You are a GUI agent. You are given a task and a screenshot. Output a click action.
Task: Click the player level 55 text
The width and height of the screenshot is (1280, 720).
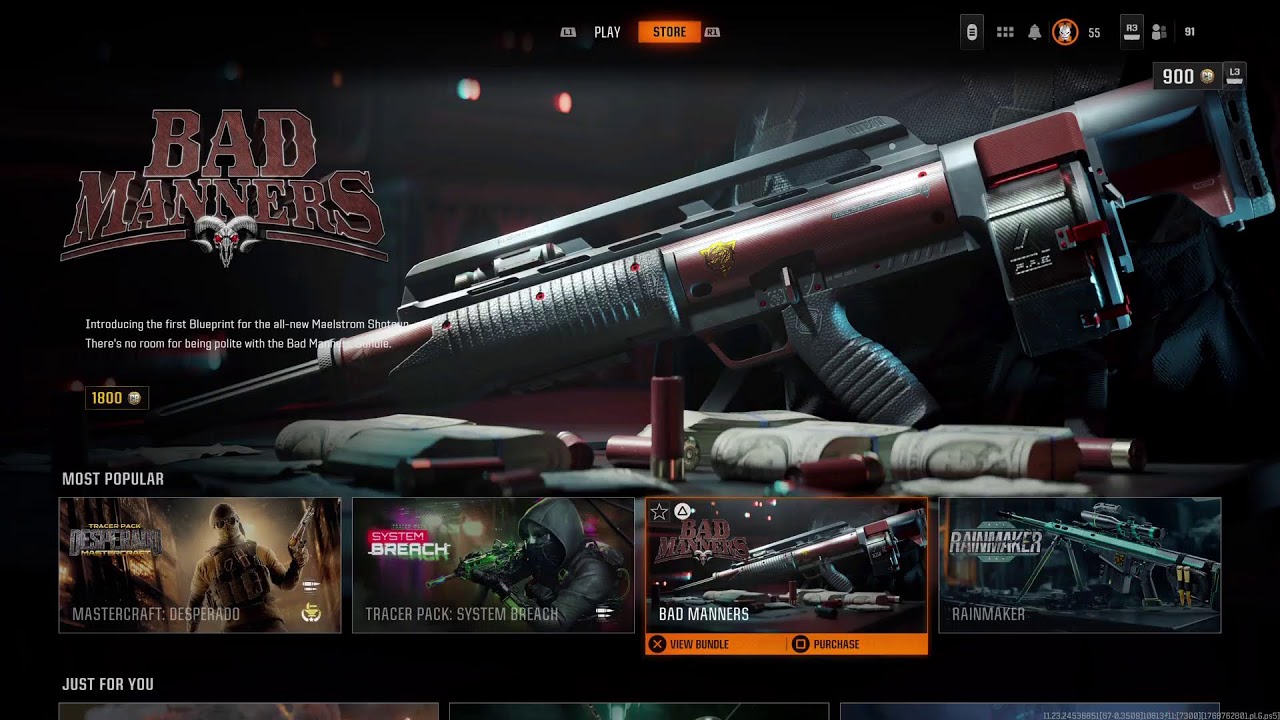click(1094, 33)
